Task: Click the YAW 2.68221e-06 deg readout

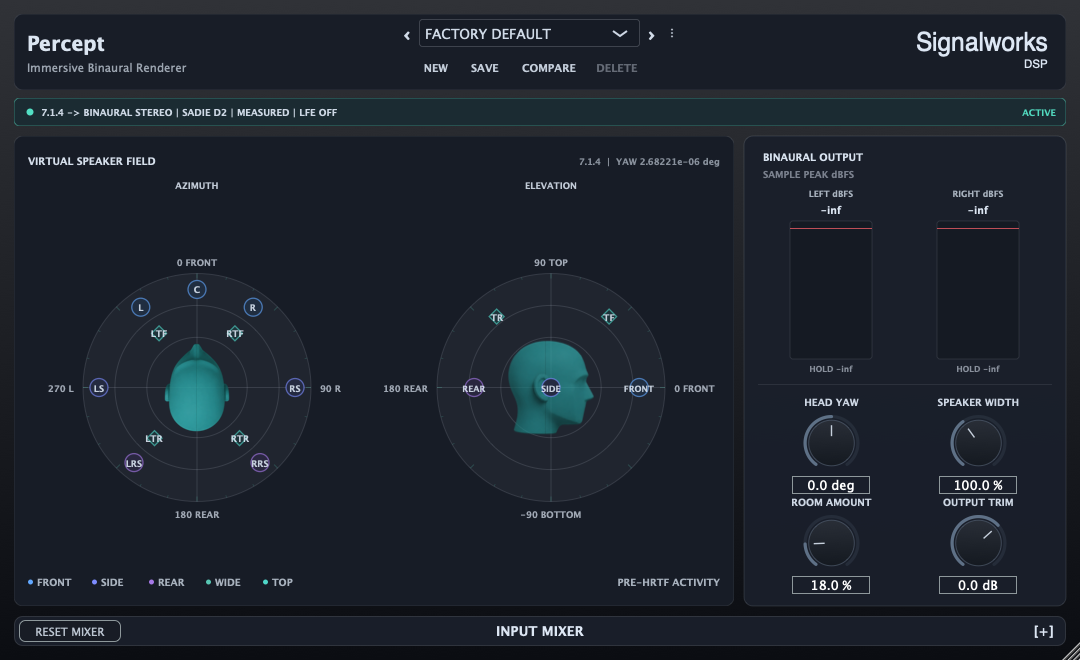Action: pos(667,162)
